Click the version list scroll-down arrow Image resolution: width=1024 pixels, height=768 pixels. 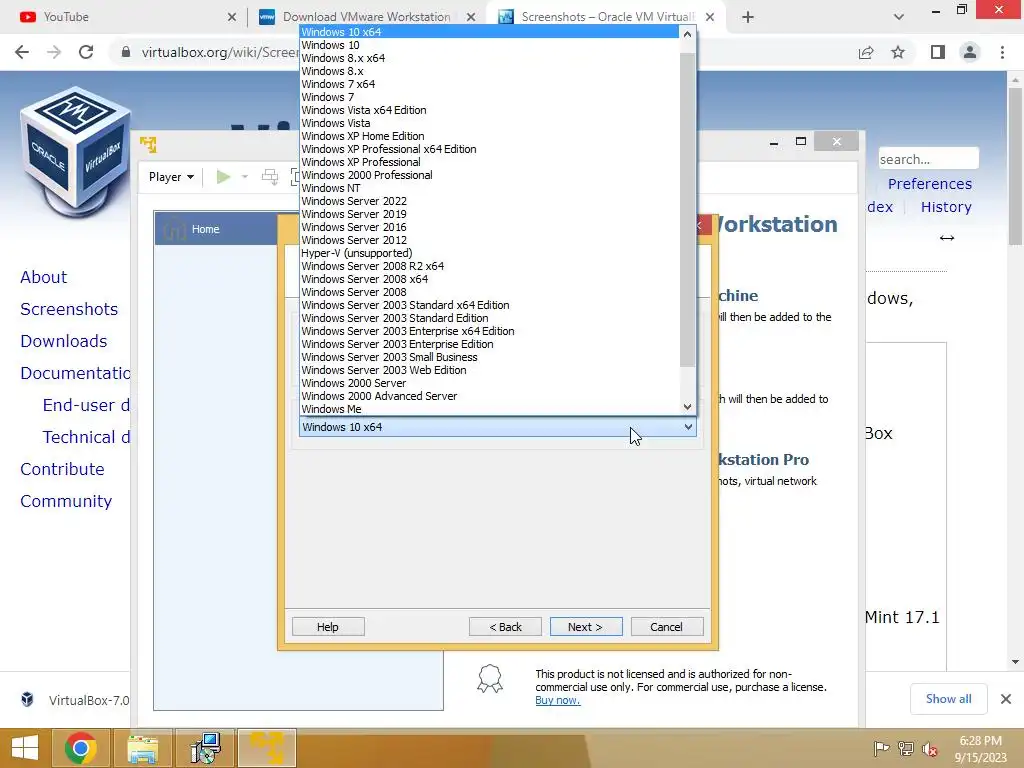[x=687, y=407]
